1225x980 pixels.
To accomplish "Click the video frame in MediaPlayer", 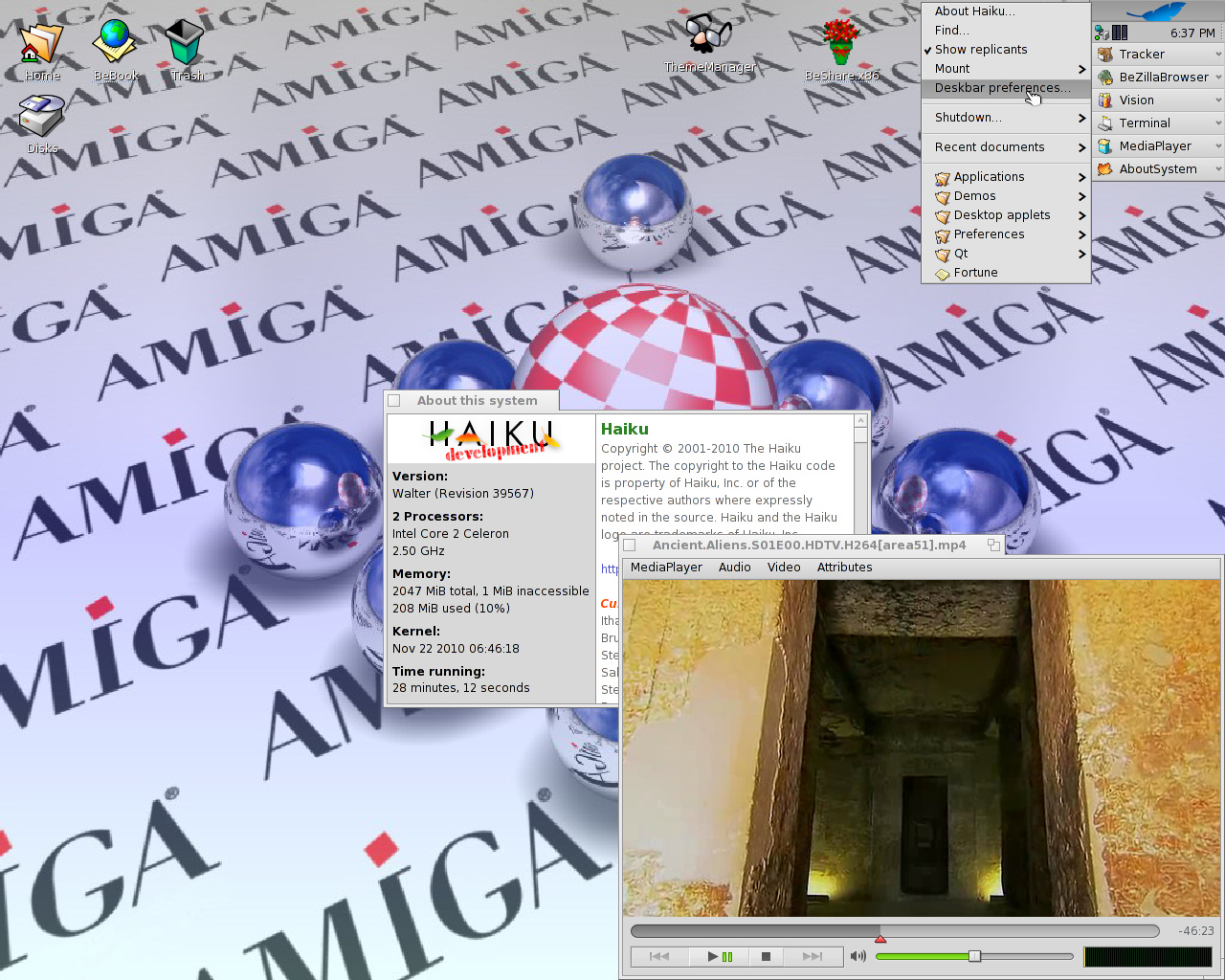I will [922, 747].
